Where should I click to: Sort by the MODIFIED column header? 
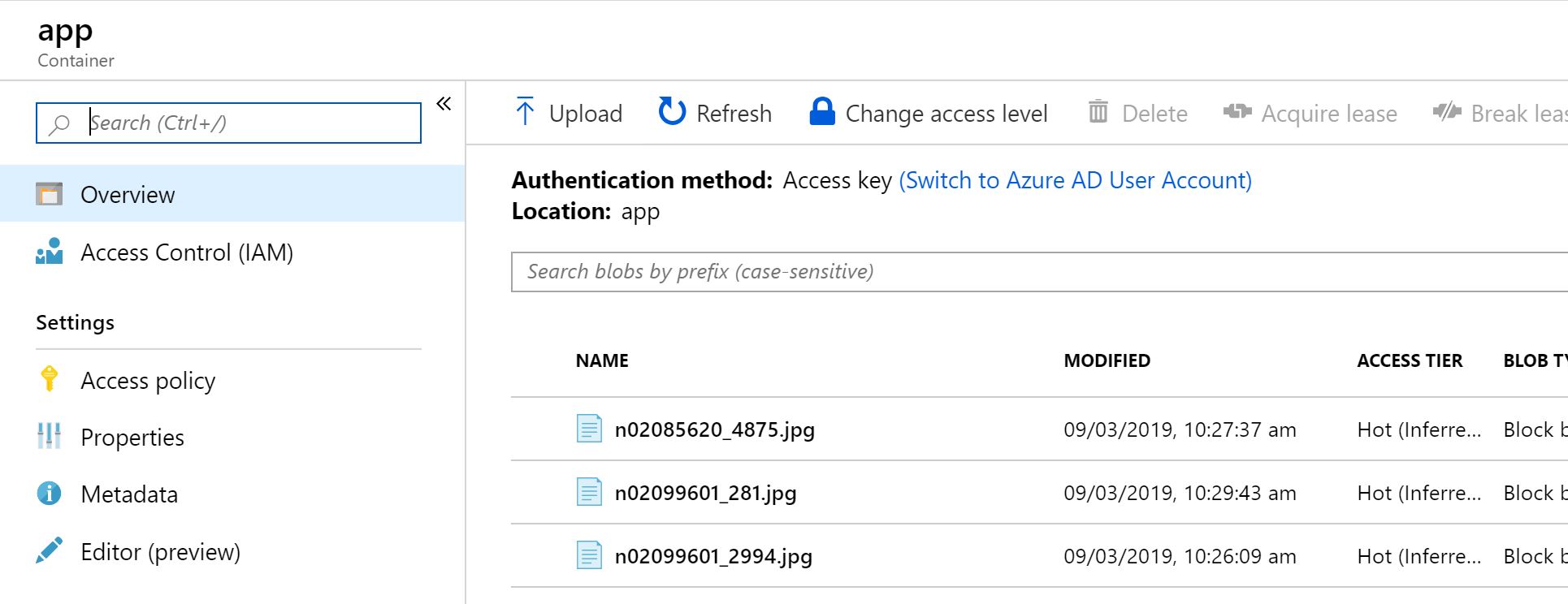pyautogui.click(x=1107, y=360)
